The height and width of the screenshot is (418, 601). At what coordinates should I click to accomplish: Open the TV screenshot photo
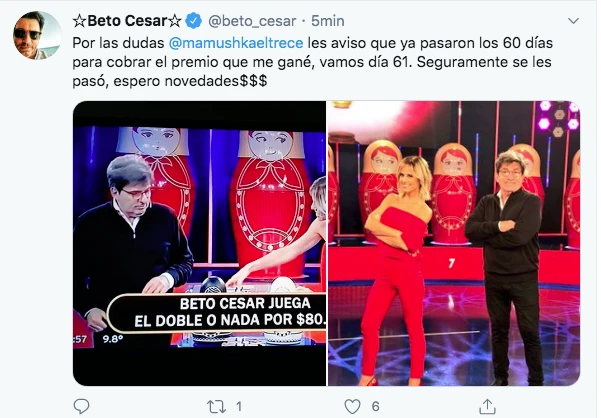[199, 243]
